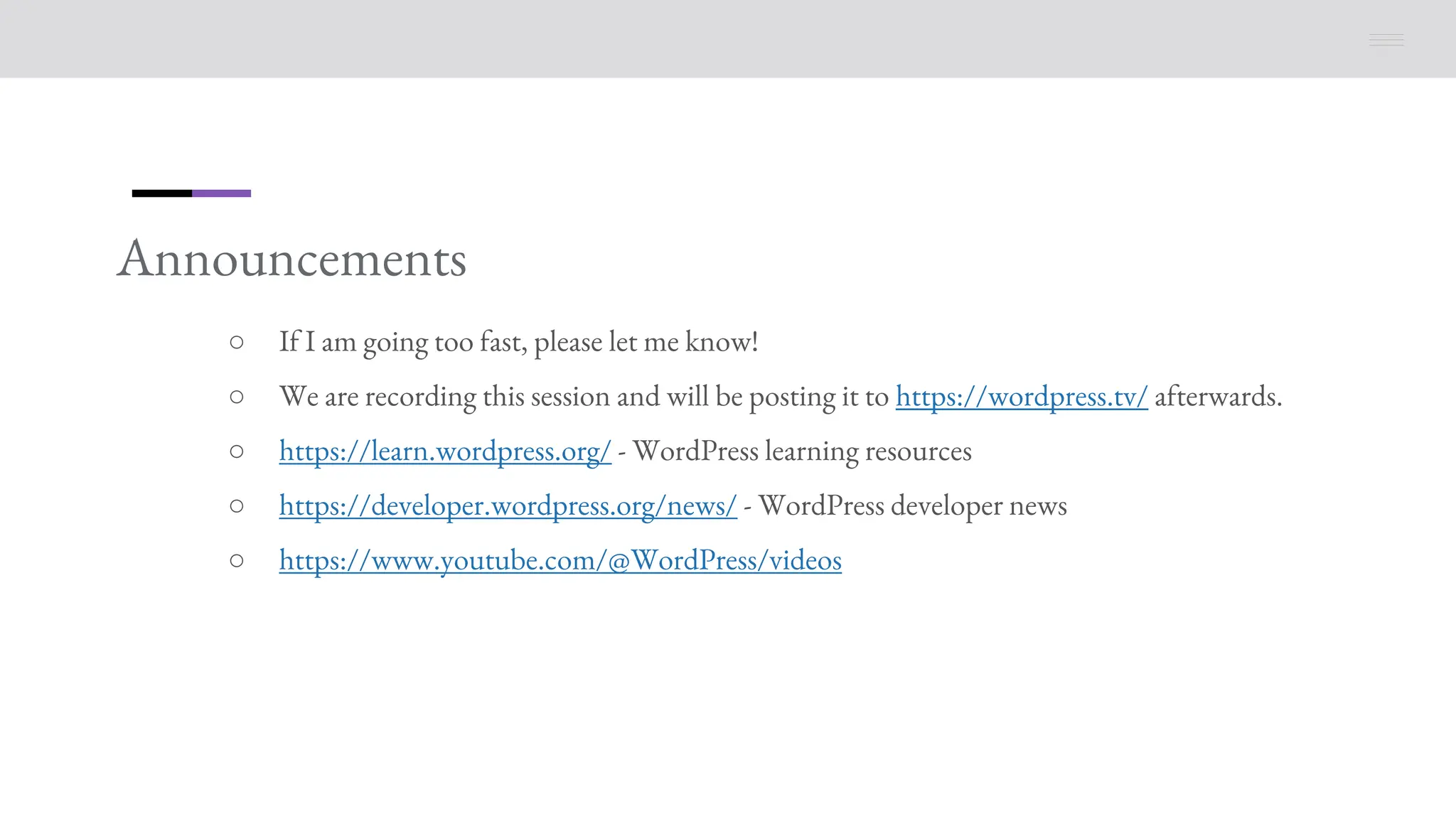The image size is (1456, 819).
Task: Click the word 'afterwards.'
Action: click(1219, 397)
